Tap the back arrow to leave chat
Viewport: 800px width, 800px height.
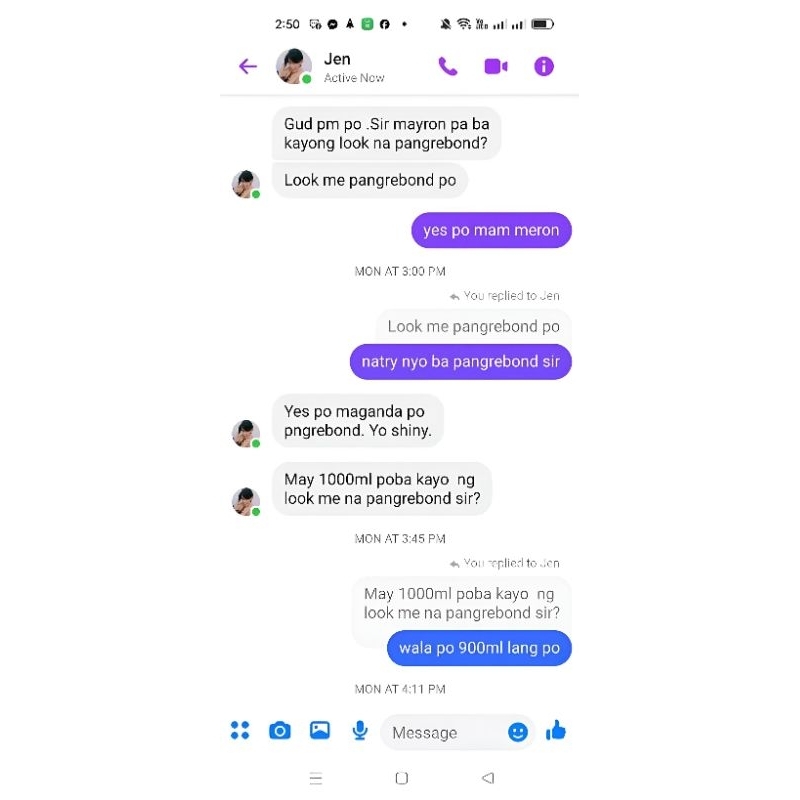pos(248,66)
